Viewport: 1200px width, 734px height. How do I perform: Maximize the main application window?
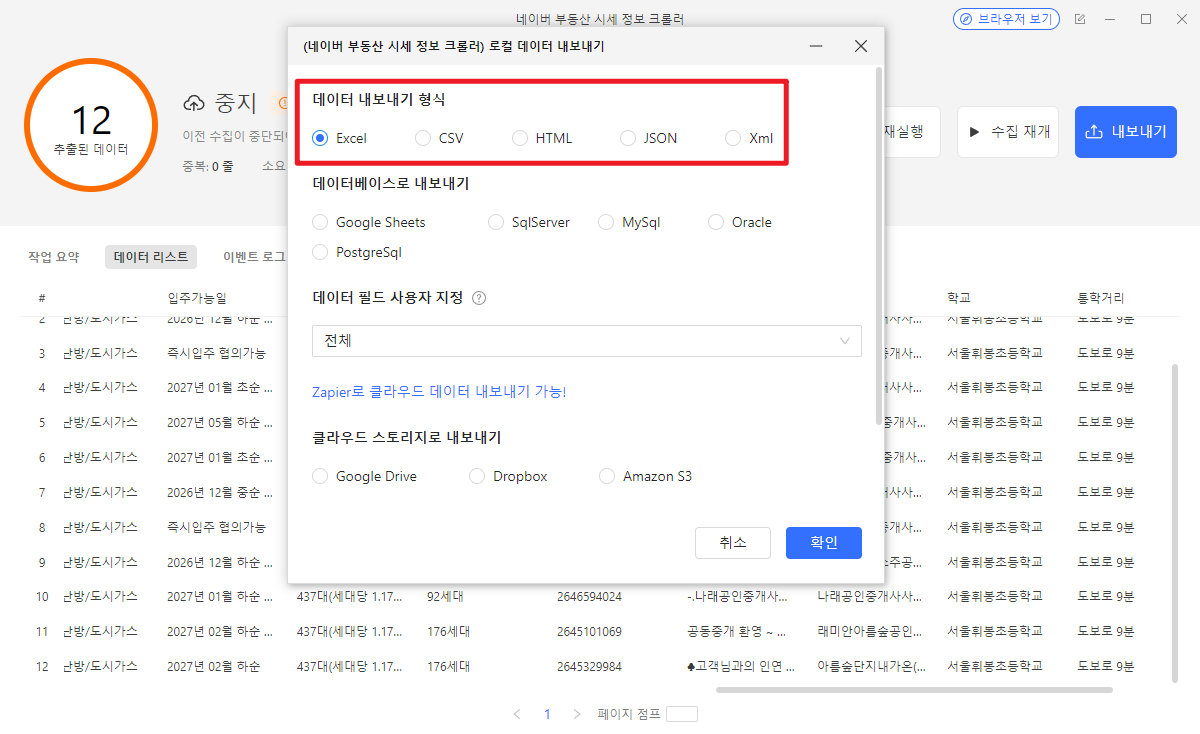(x=1146, y=19)
